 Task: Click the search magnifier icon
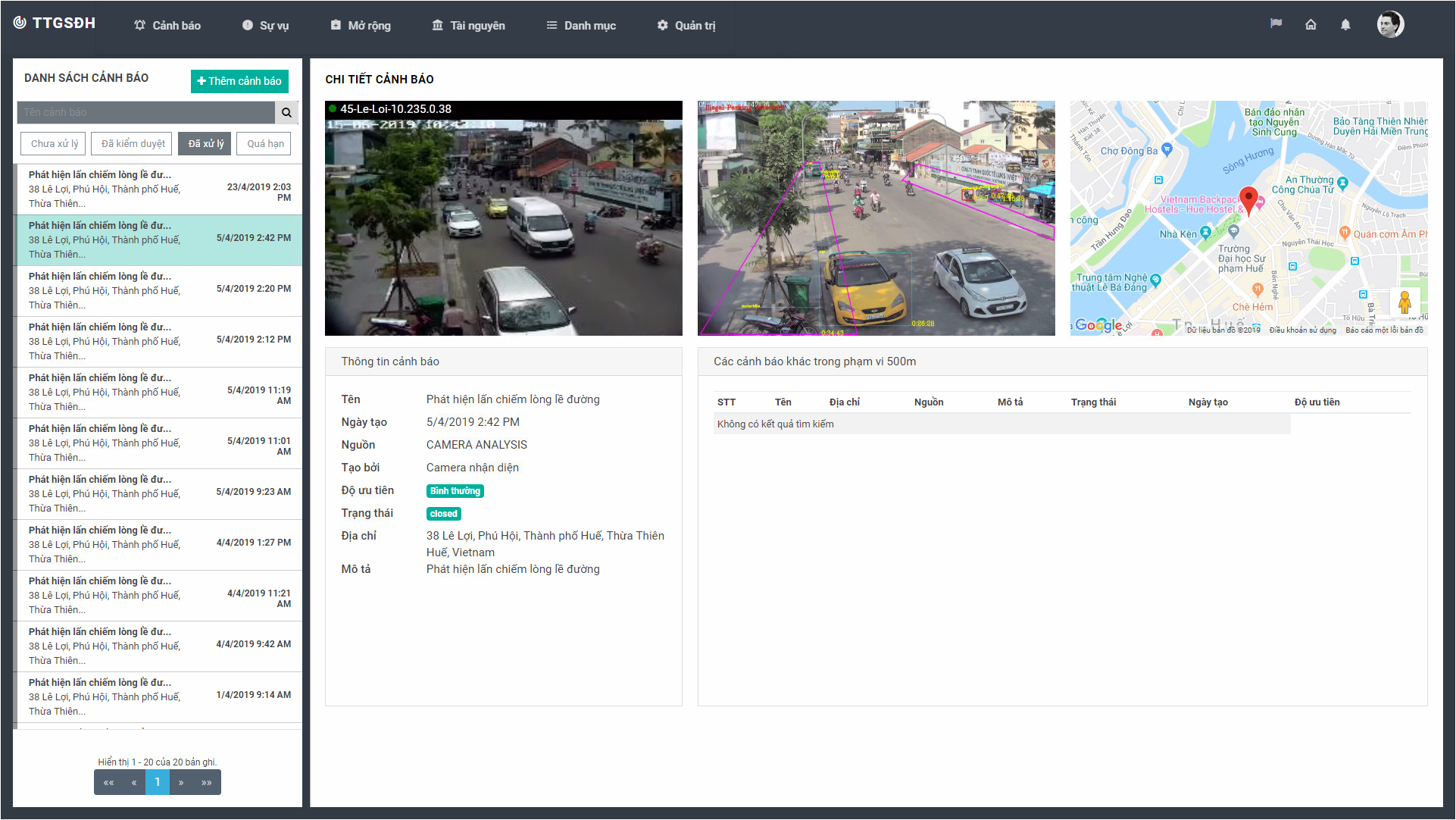pos(286,112)
